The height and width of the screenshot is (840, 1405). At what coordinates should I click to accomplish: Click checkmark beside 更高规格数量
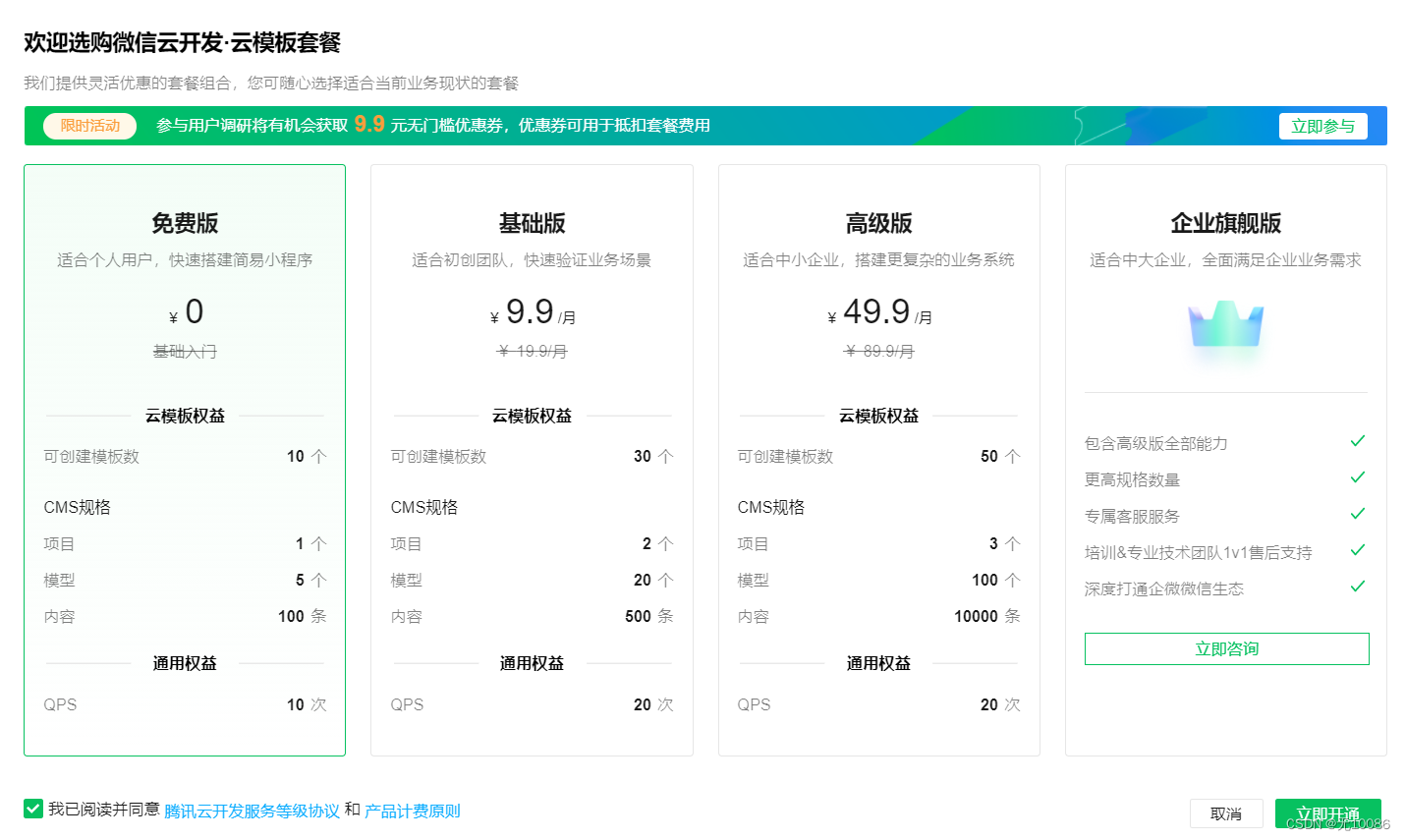click(1358, 477)
